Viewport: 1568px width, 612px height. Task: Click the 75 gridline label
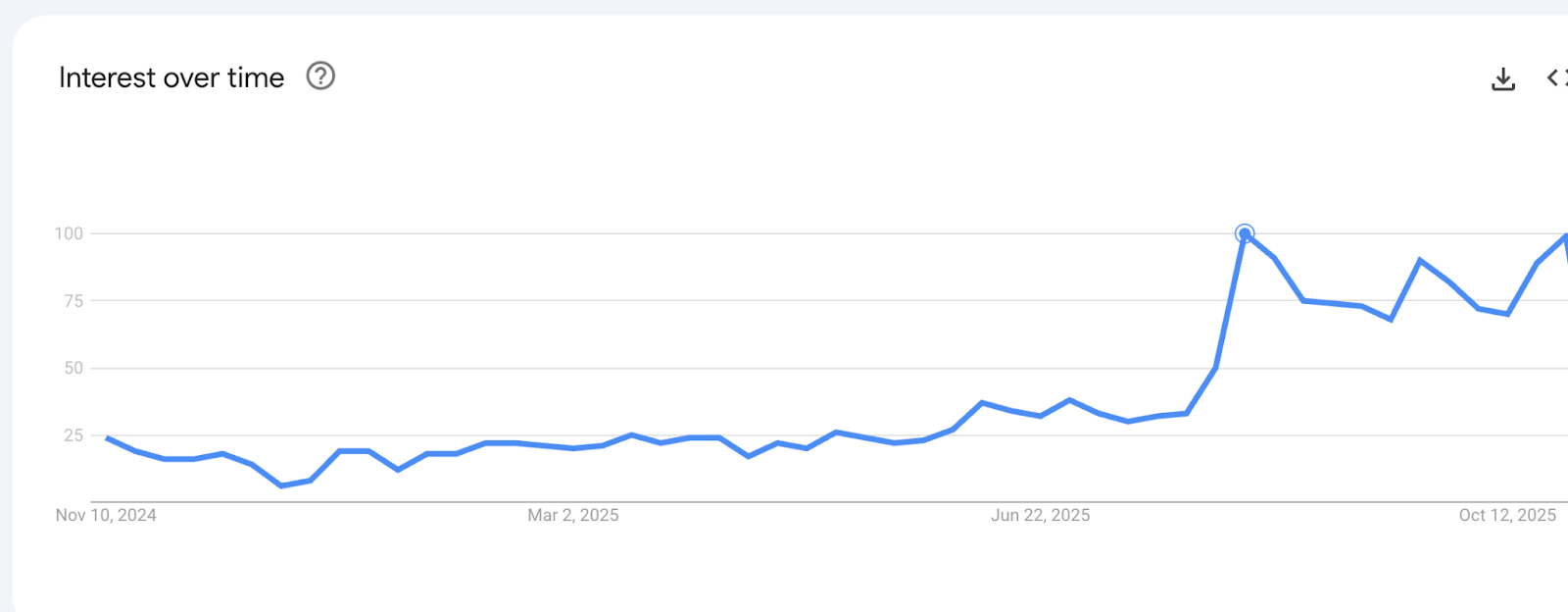(73, 301)
